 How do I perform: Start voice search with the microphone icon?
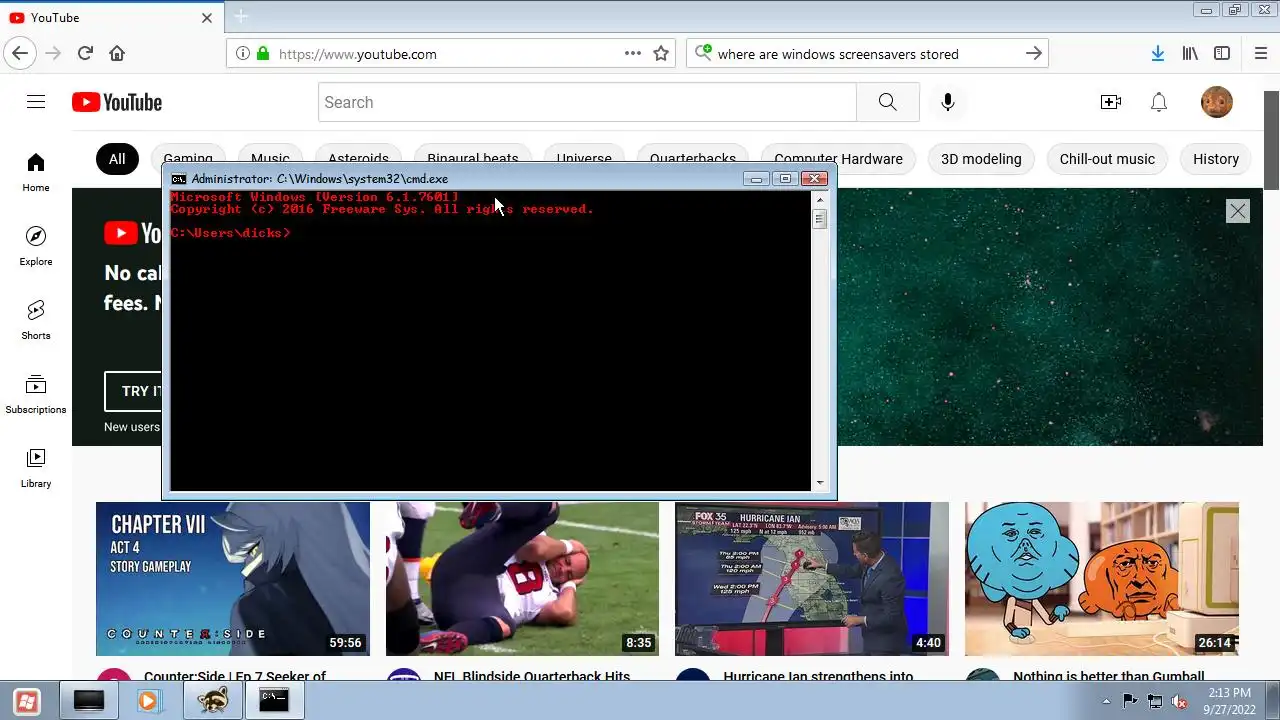(x=948, y=102)
